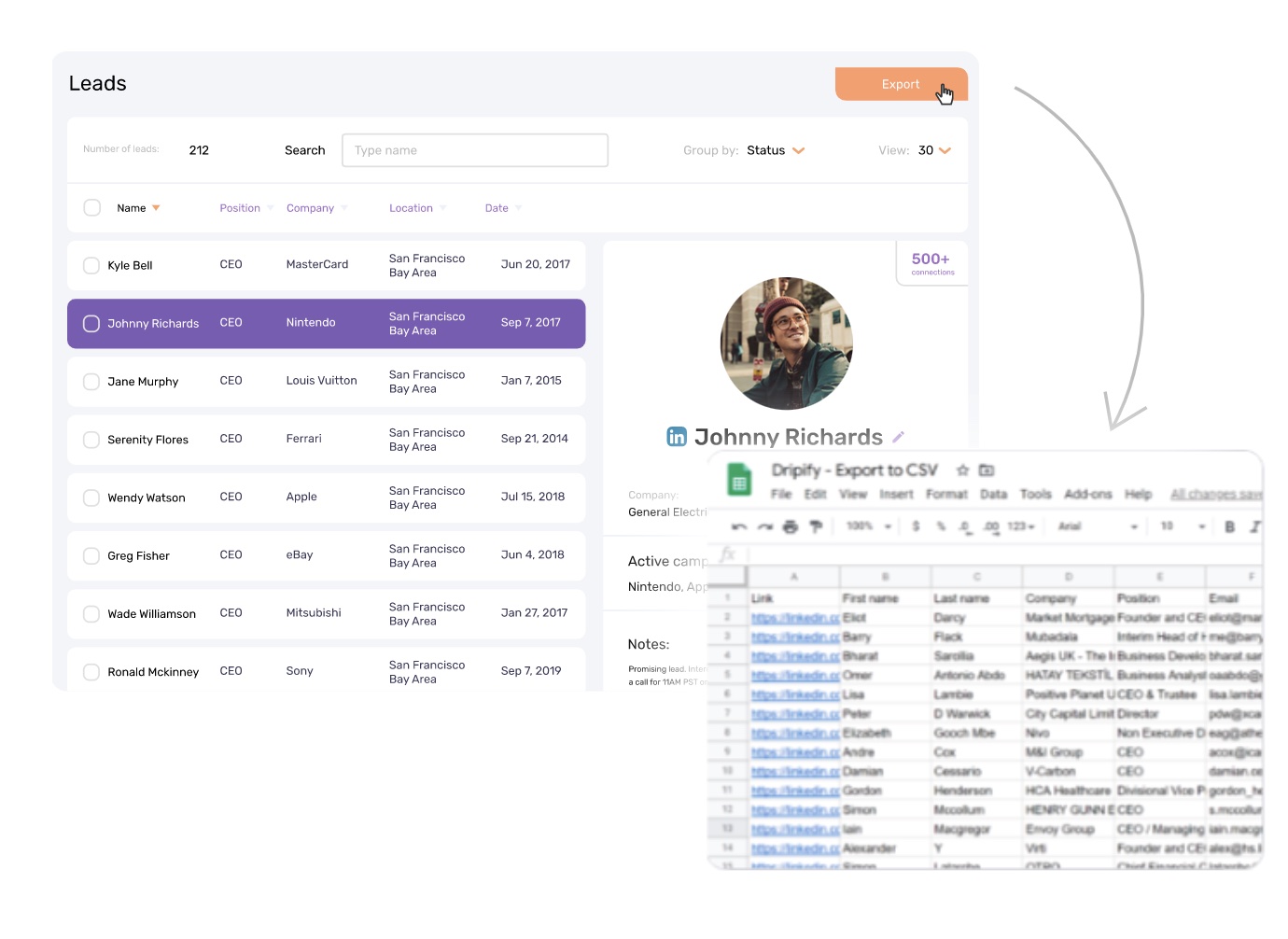Image resolution: width=1288 pixels, height=939 pixels.
Task: Select column A header in Sheets
Action: tap(793, 577)
